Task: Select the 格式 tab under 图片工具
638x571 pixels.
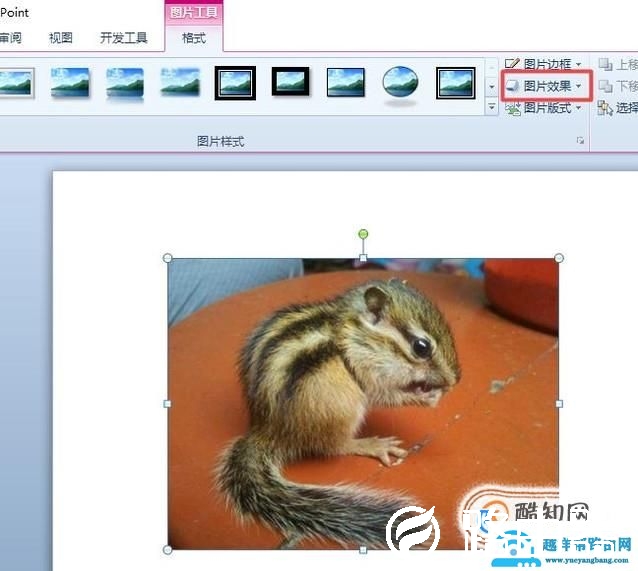Action: tap(194, 38)
